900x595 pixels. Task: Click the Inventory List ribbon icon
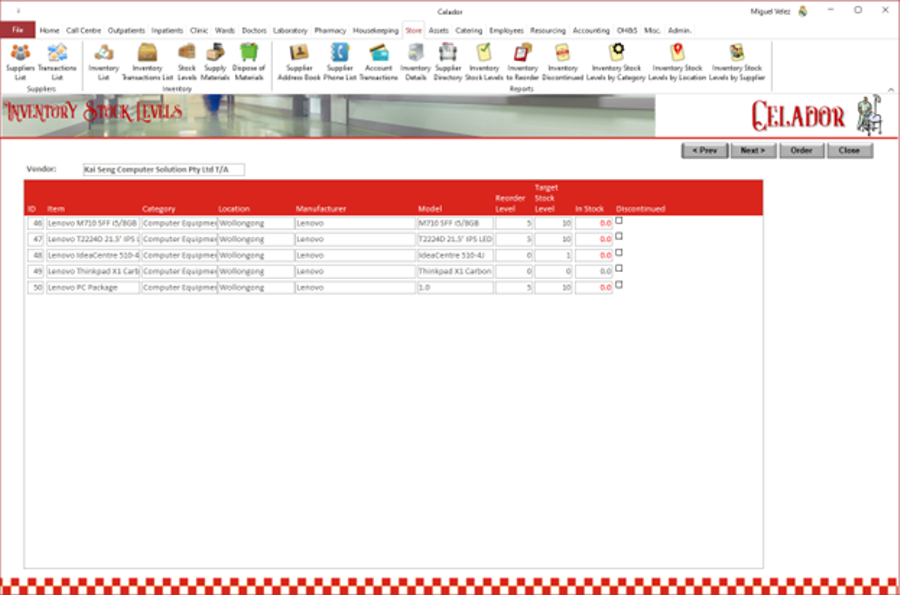point(103,60)
